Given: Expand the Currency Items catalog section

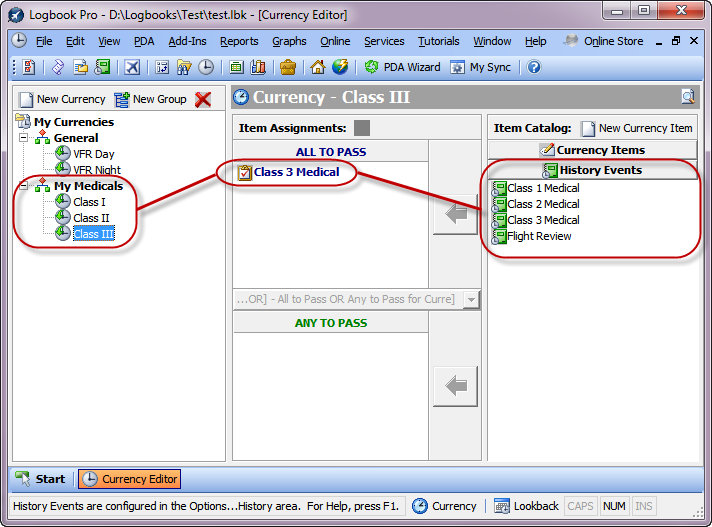Looking at the screenshot, I should click(593, 150).
